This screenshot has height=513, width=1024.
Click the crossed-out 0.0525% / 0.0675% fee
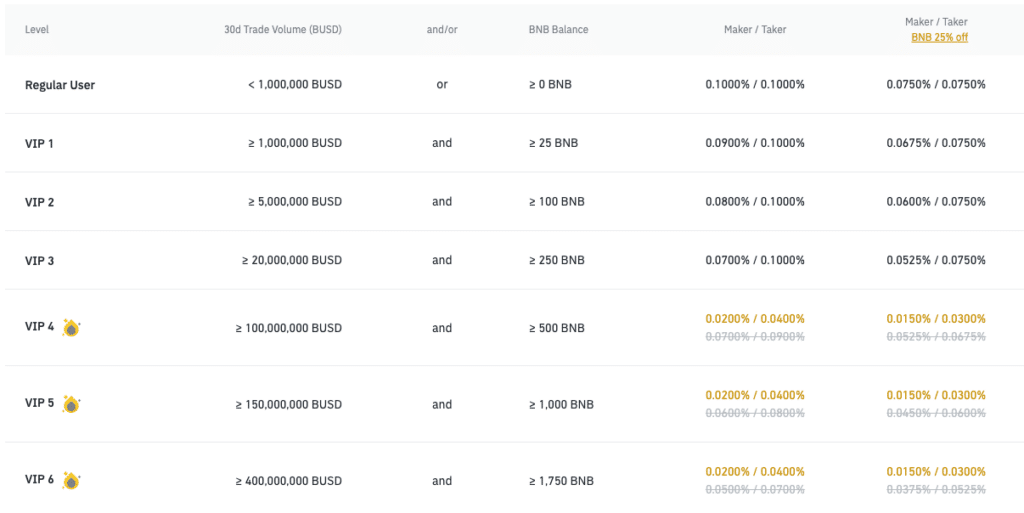pos(936,337)
